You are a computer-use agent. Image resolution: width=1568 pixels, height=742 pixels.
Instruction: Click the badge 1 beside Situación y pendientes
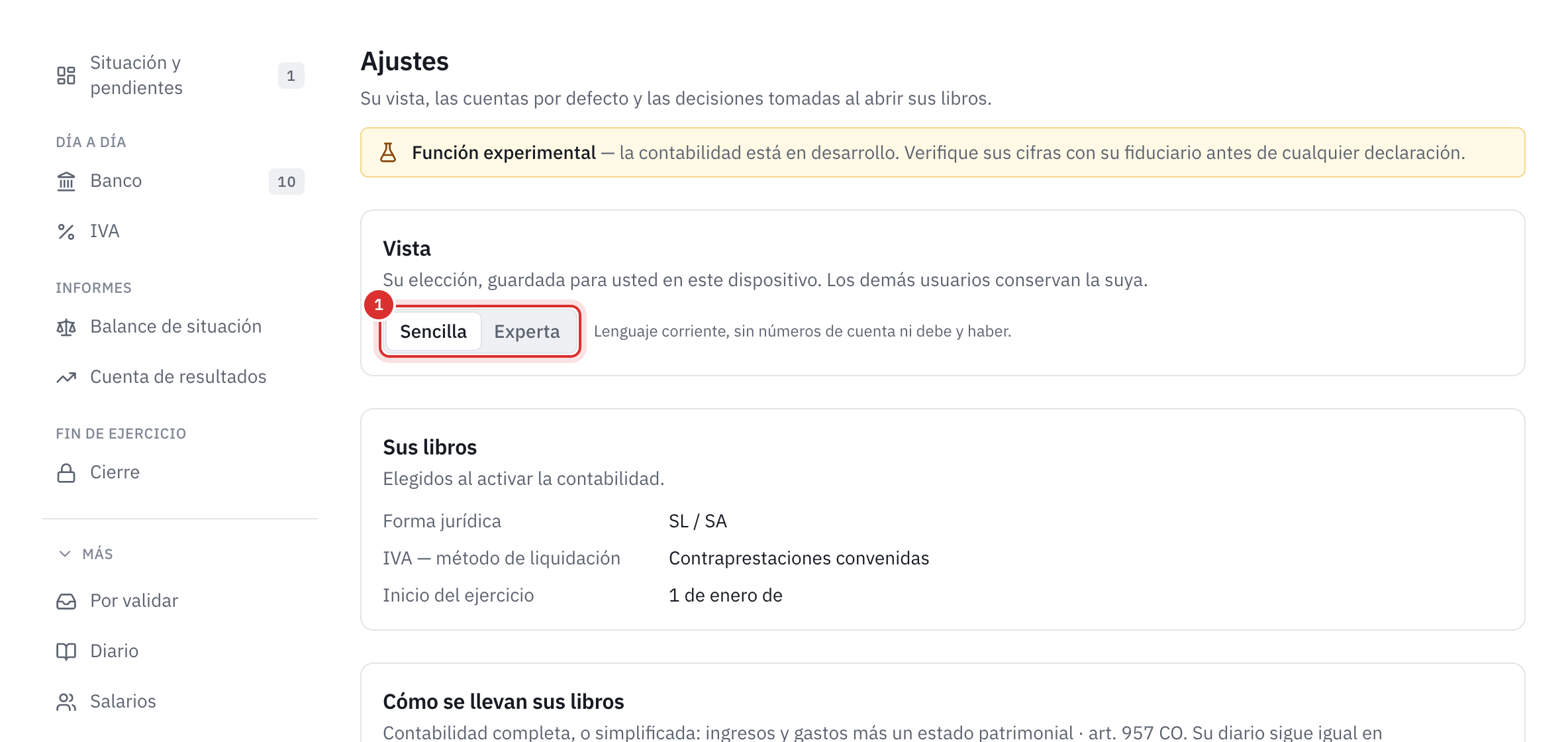(x=291, y=76)
